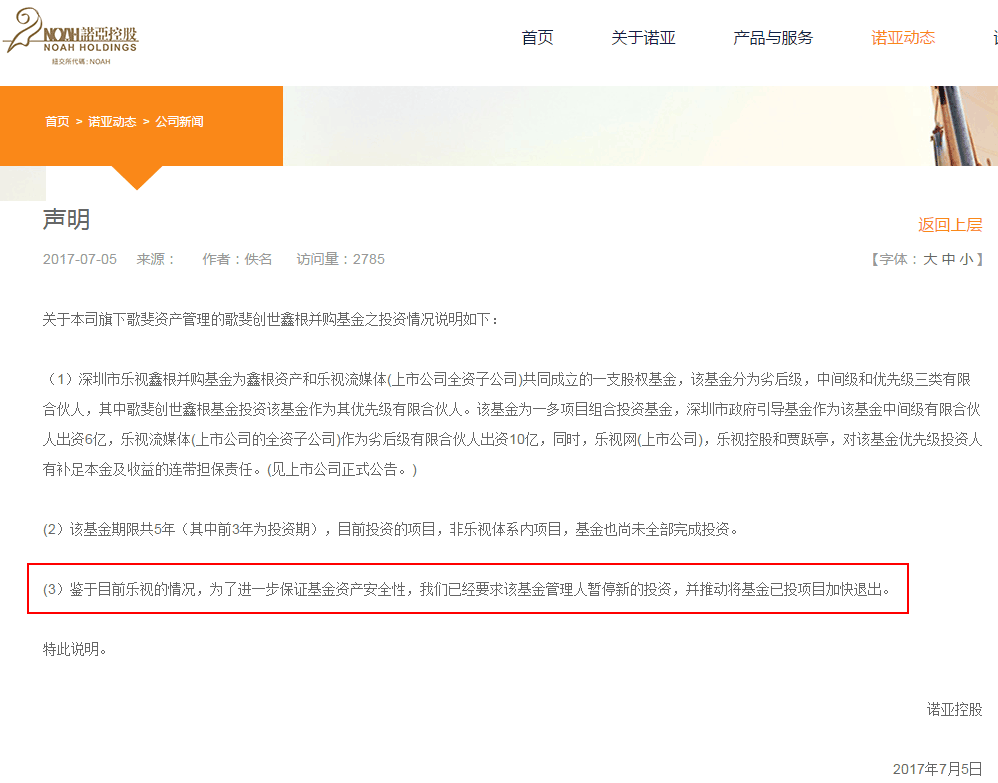The height and width of the screenshot is (783, 998).
Task: Set the font size to 大
Action: (930, 259)
